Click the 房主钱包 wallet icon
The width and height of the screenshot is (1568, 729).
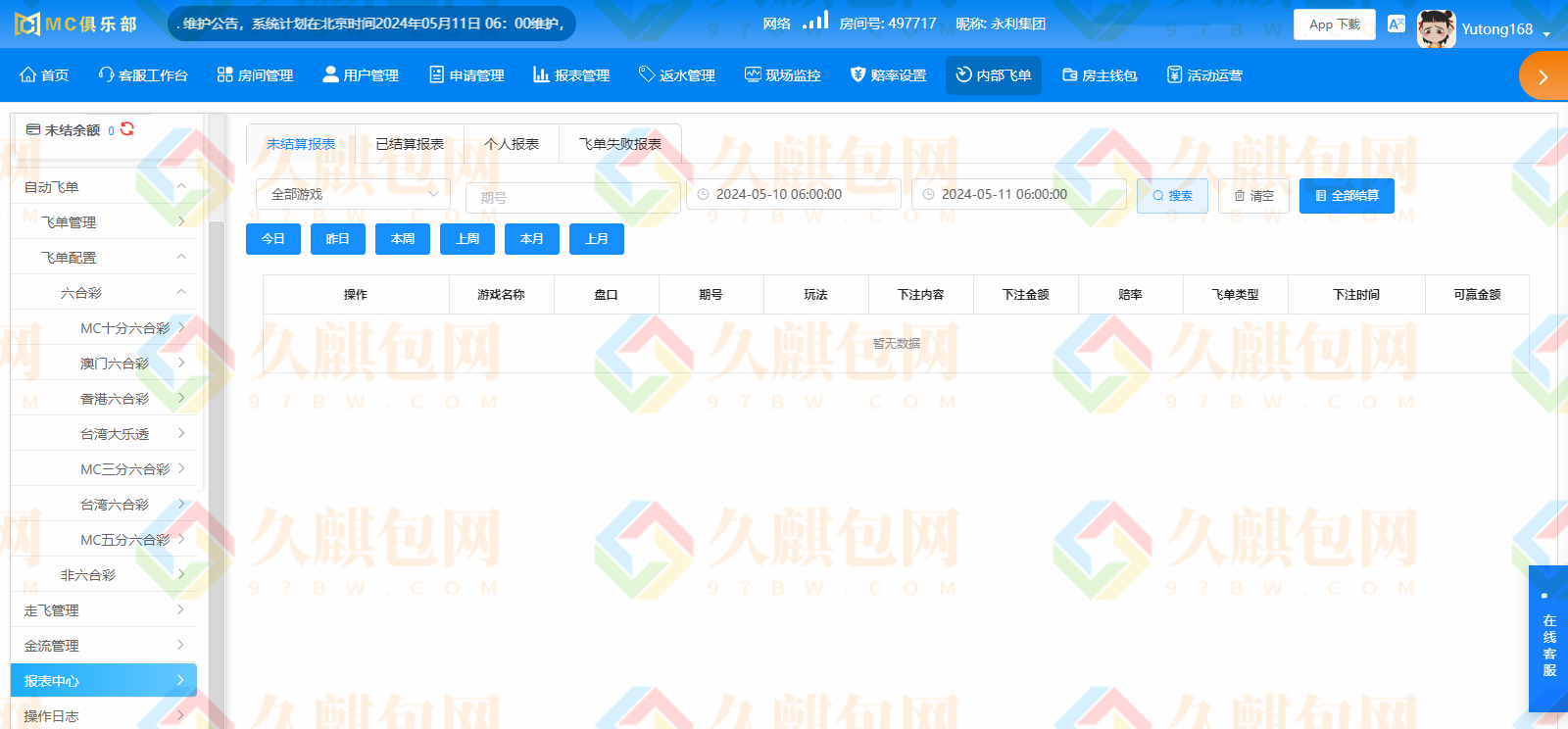pos(1069,74)
